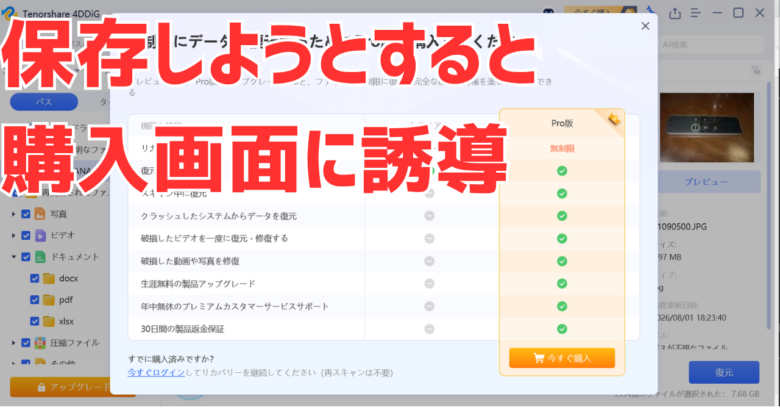Select the pdf folder label
Viewport: 780px width, 410px height.
66,300
